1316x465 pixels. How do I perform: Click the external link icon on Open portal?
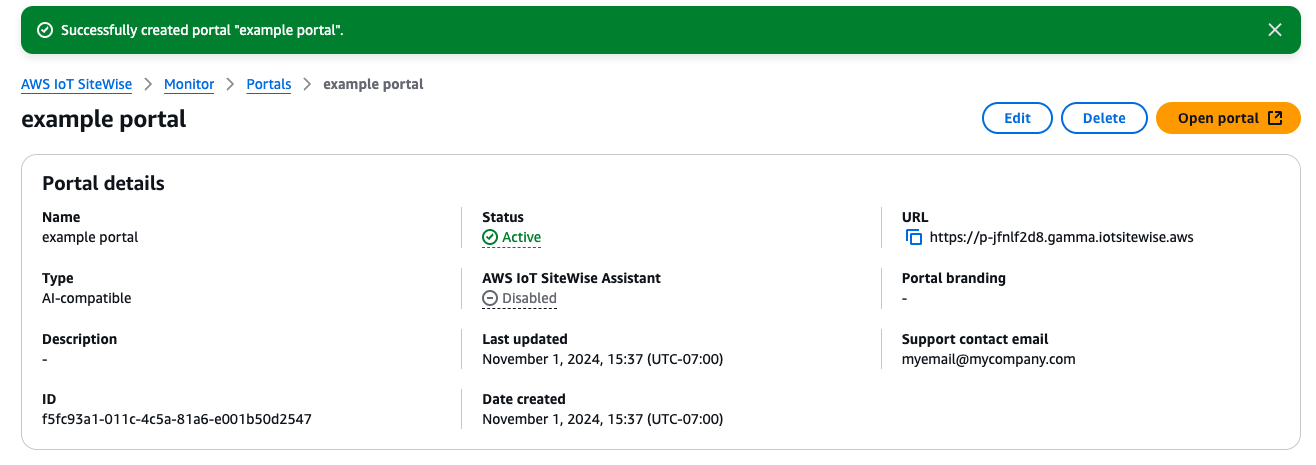[1275, 118]
